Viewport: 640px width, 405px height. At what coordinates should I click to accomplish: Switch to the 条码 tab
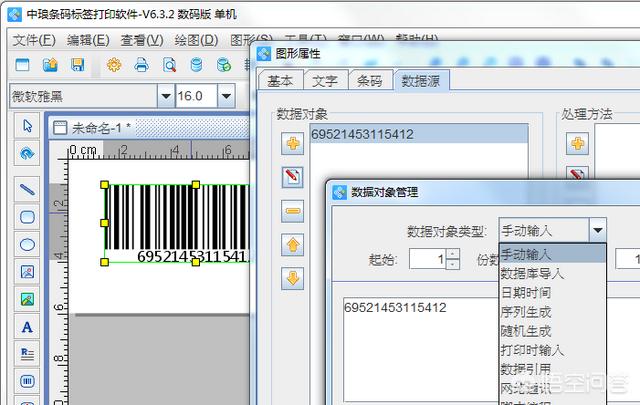369,80
